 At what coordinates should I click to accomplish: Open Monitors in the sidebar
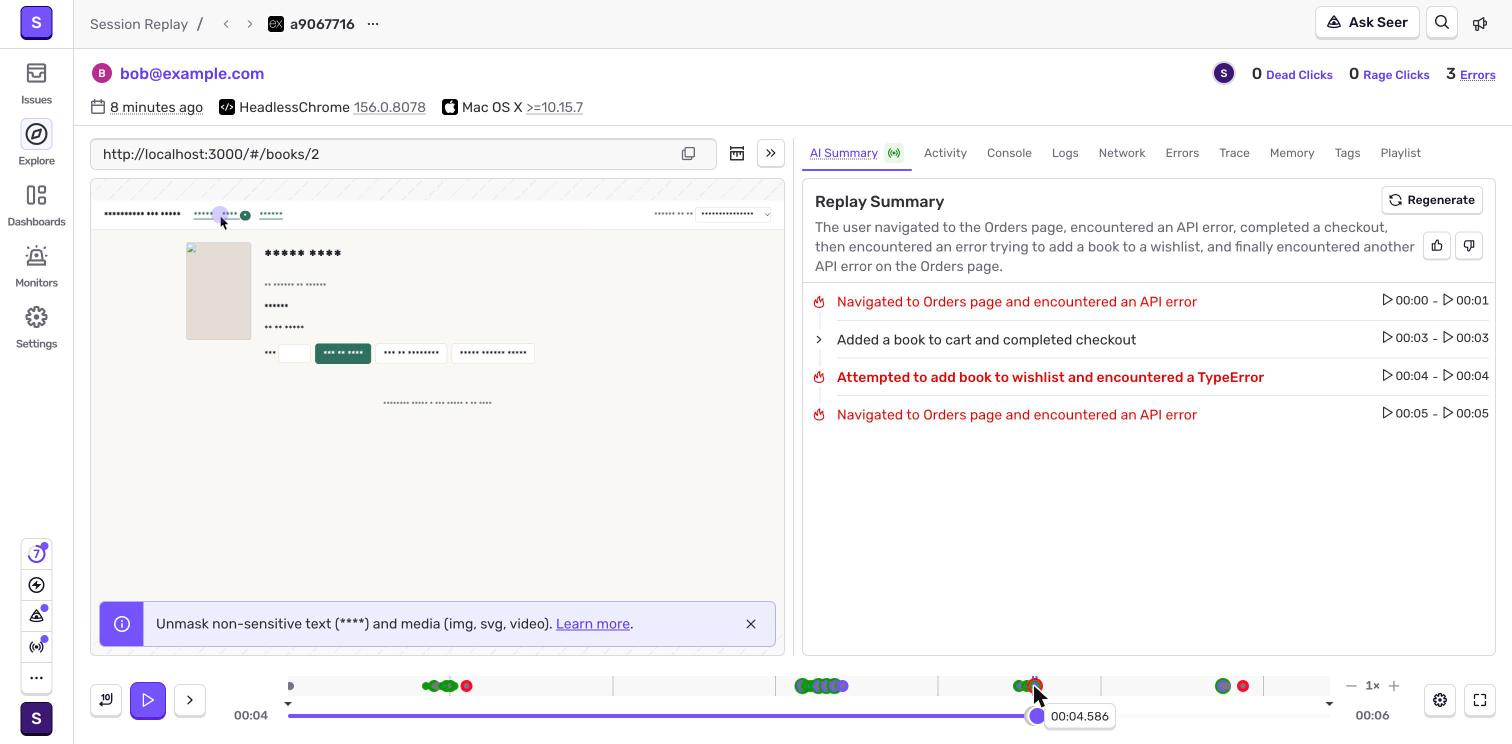pos(36,267)
